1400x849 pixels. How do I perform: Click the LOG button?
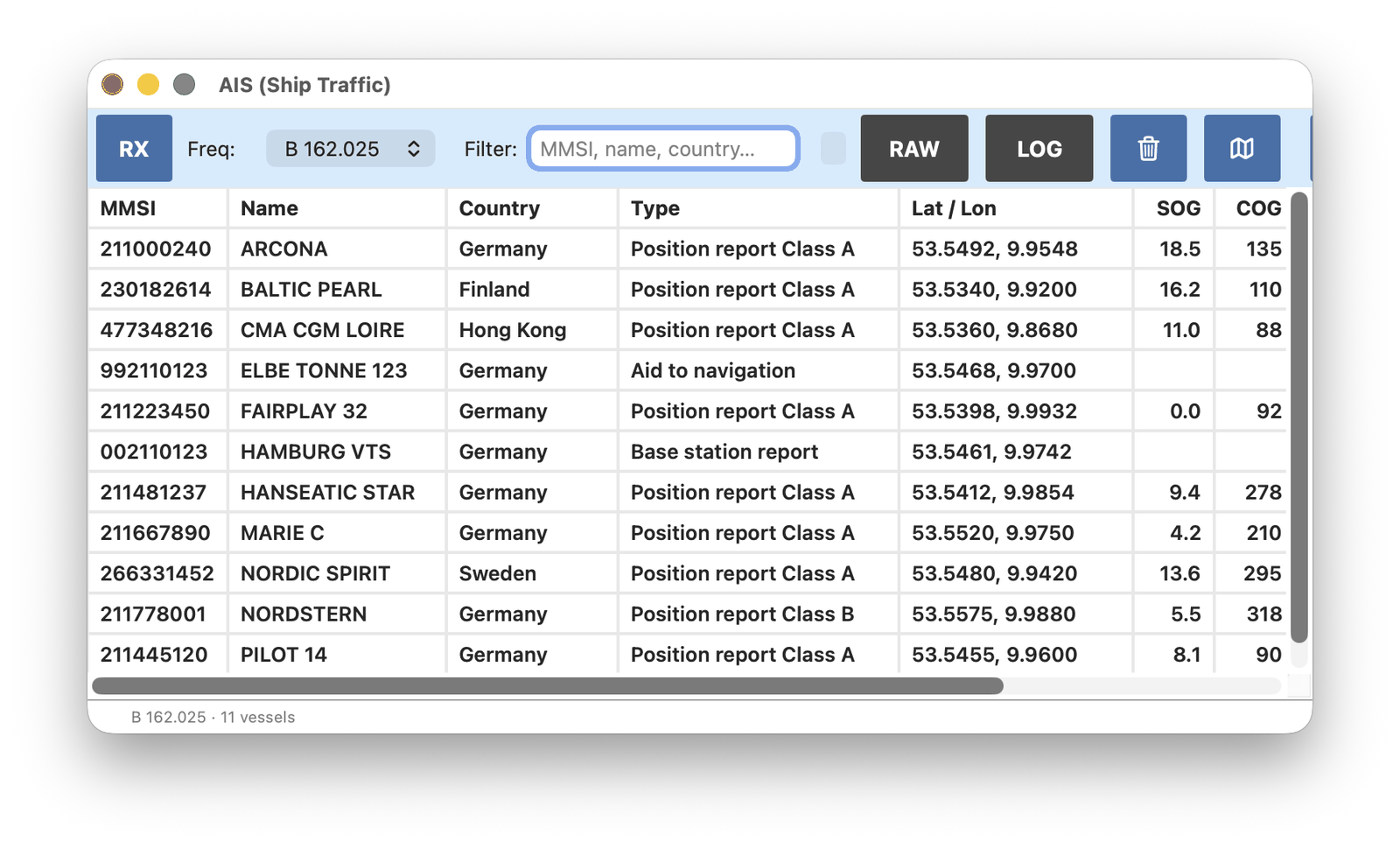pyautogui.click(x=1039, y=148)
